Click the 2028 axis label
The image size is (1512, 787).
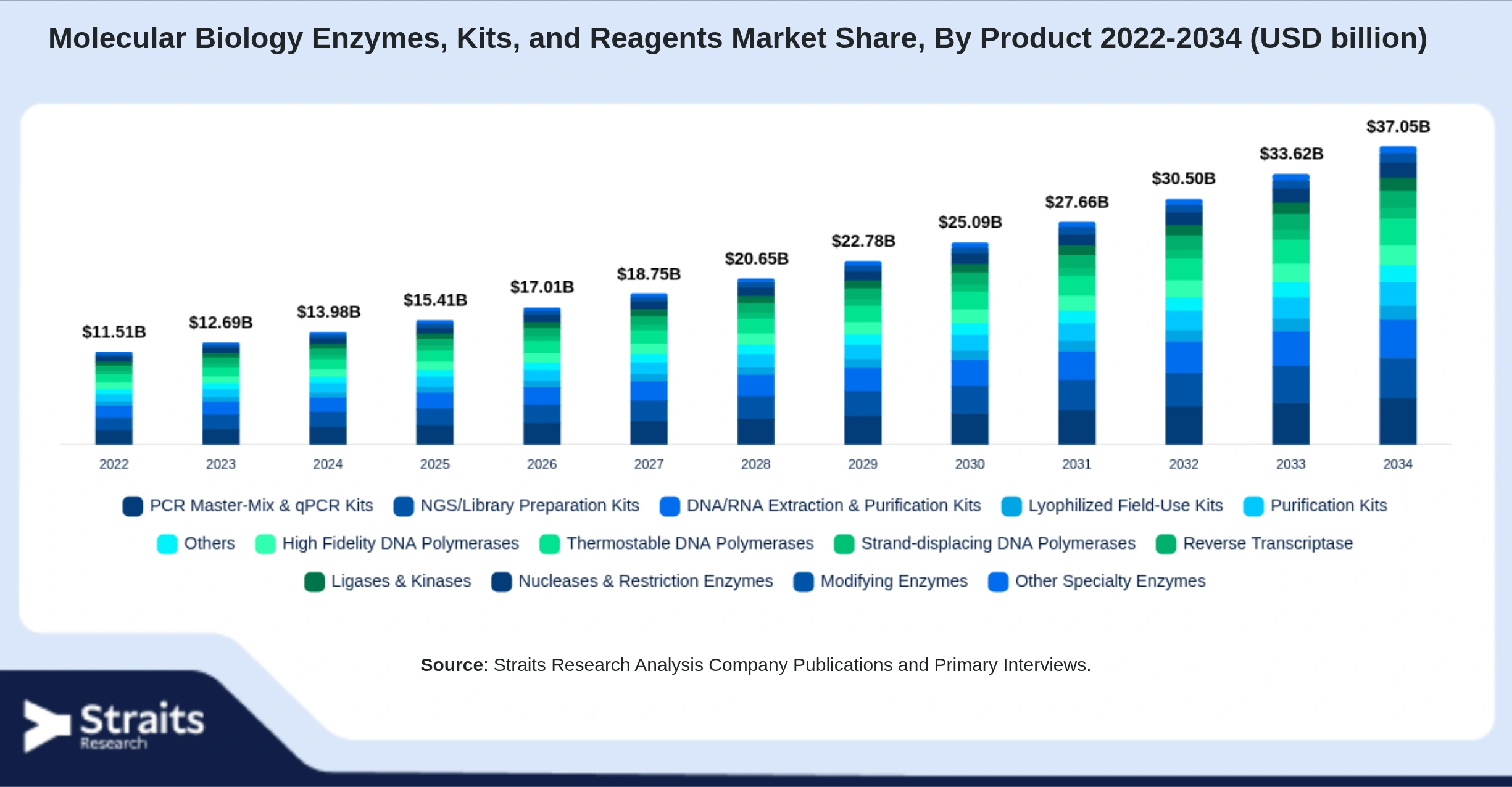[x=756, y=464]
